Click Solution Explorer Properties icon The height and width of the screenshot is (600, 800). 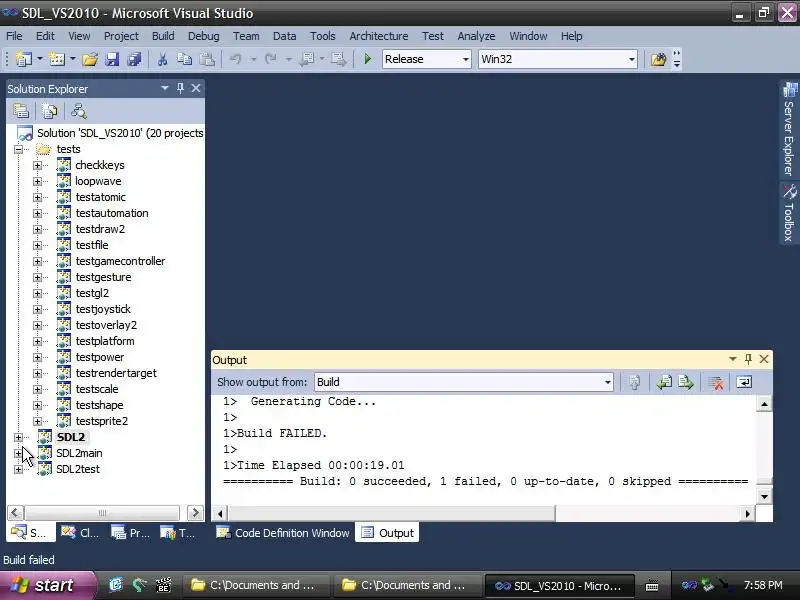point(21,111)
